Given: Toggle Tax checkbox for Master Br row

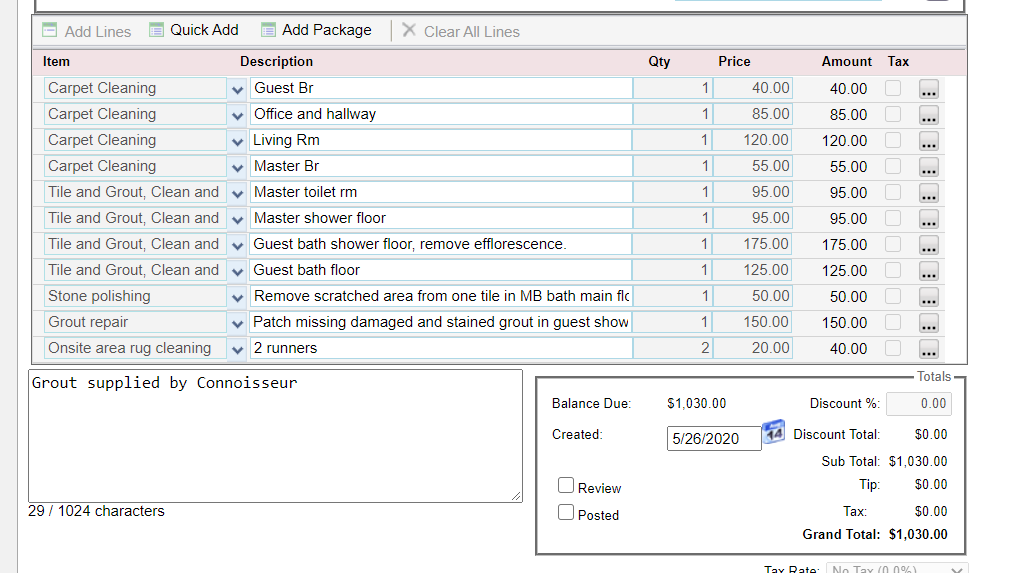Looking at the screenshot, I should pyautogui.click(x=893, y=166).
